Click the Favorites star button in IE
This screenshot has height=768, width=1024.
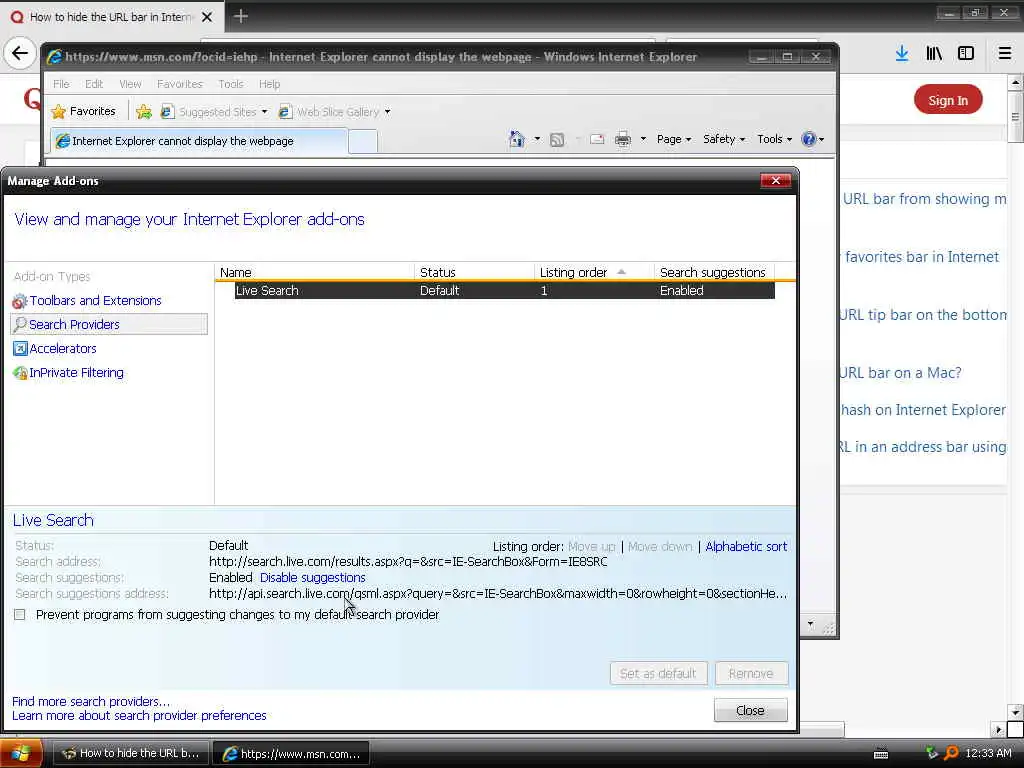tap(84, 112)
